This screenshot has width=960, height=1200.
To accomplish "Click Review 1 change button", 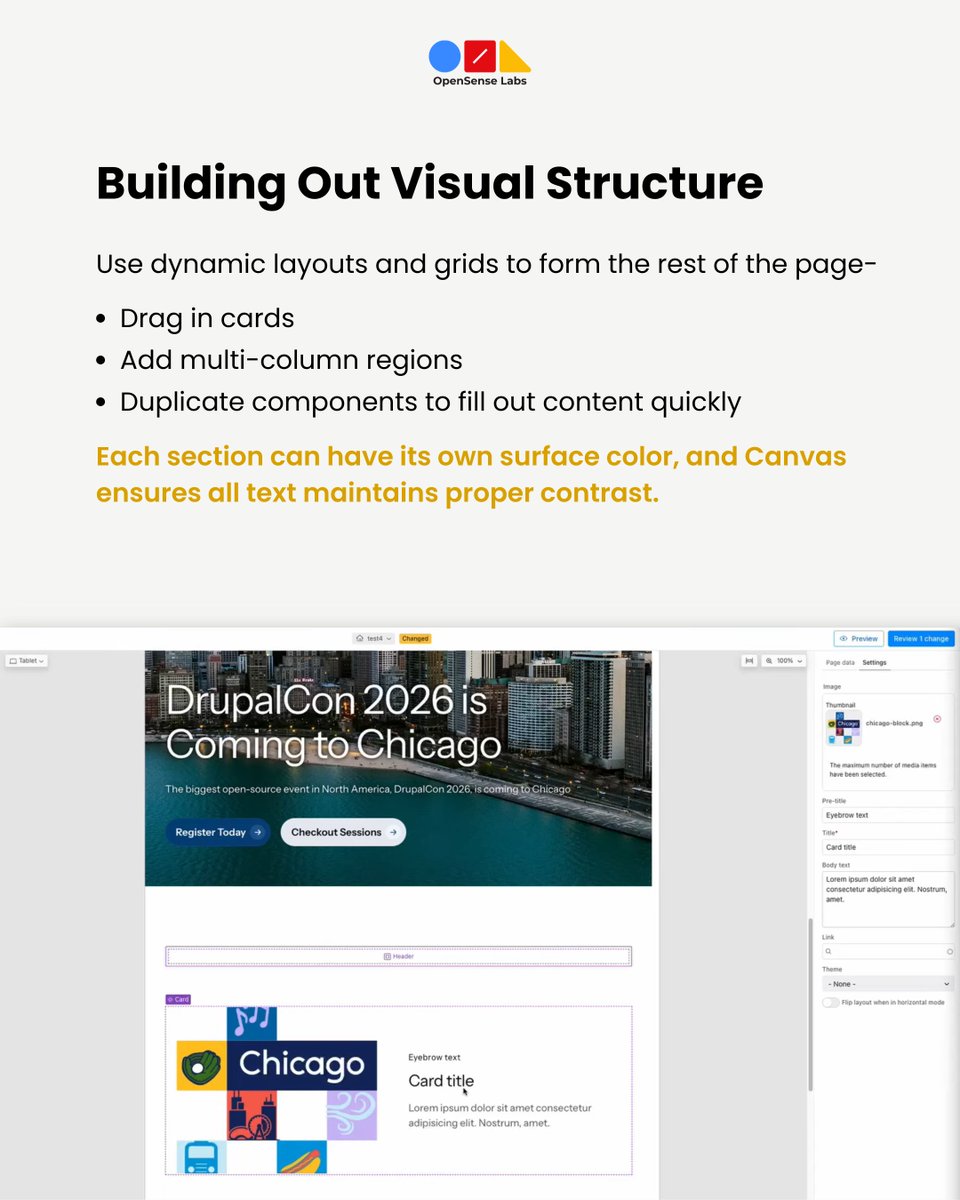I will point(921,638).
